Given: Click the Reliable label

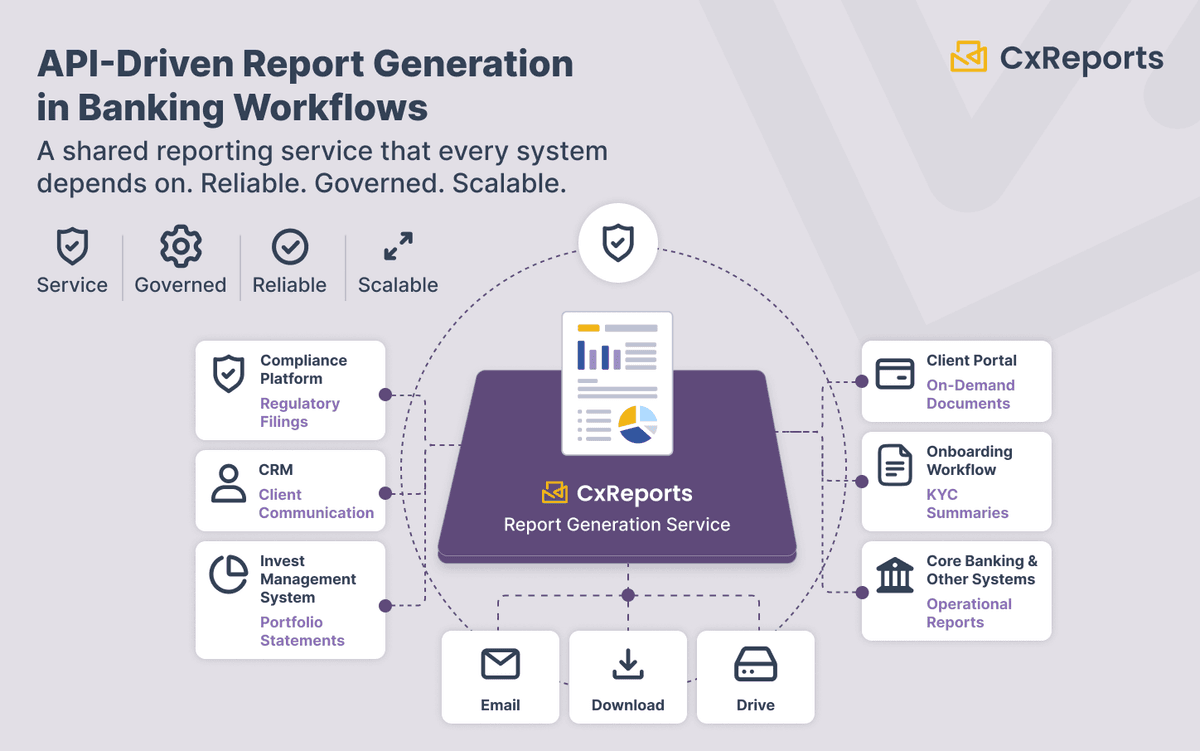Looking at the screenshot, I should tap(290, 285).
